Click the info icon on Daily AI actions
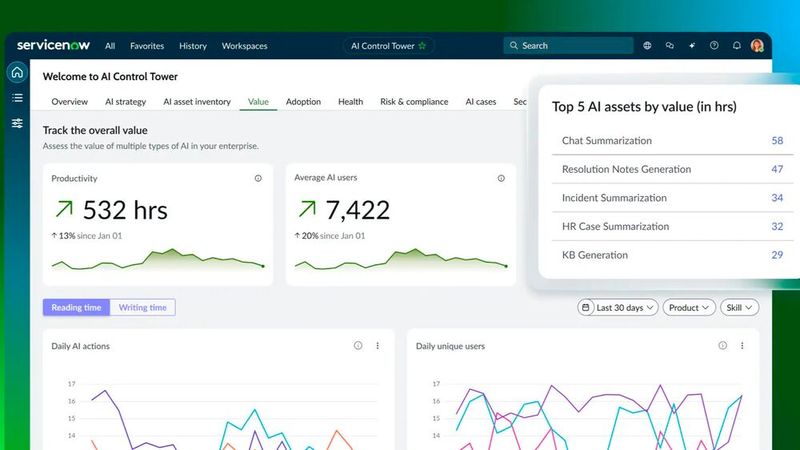The width and height of the screenshot is (800, 450). [x=358, y=345]
